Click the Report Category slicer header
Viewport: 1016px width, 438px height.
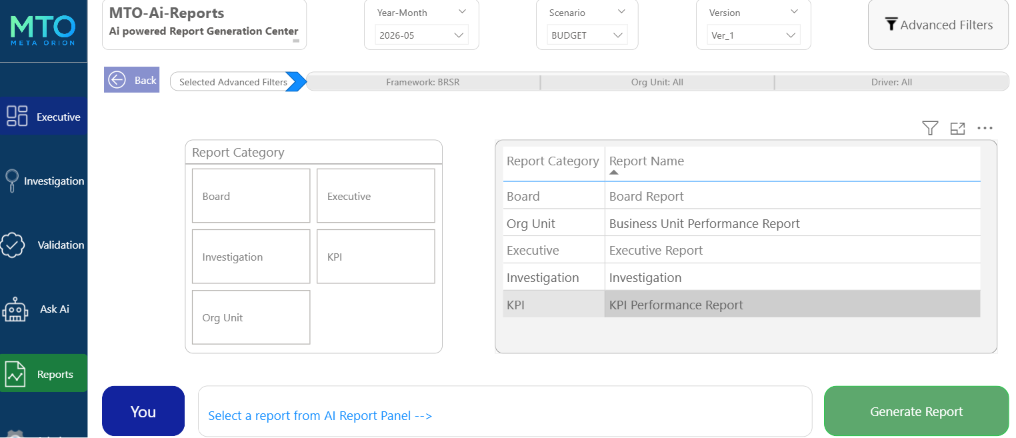(238, 153)
